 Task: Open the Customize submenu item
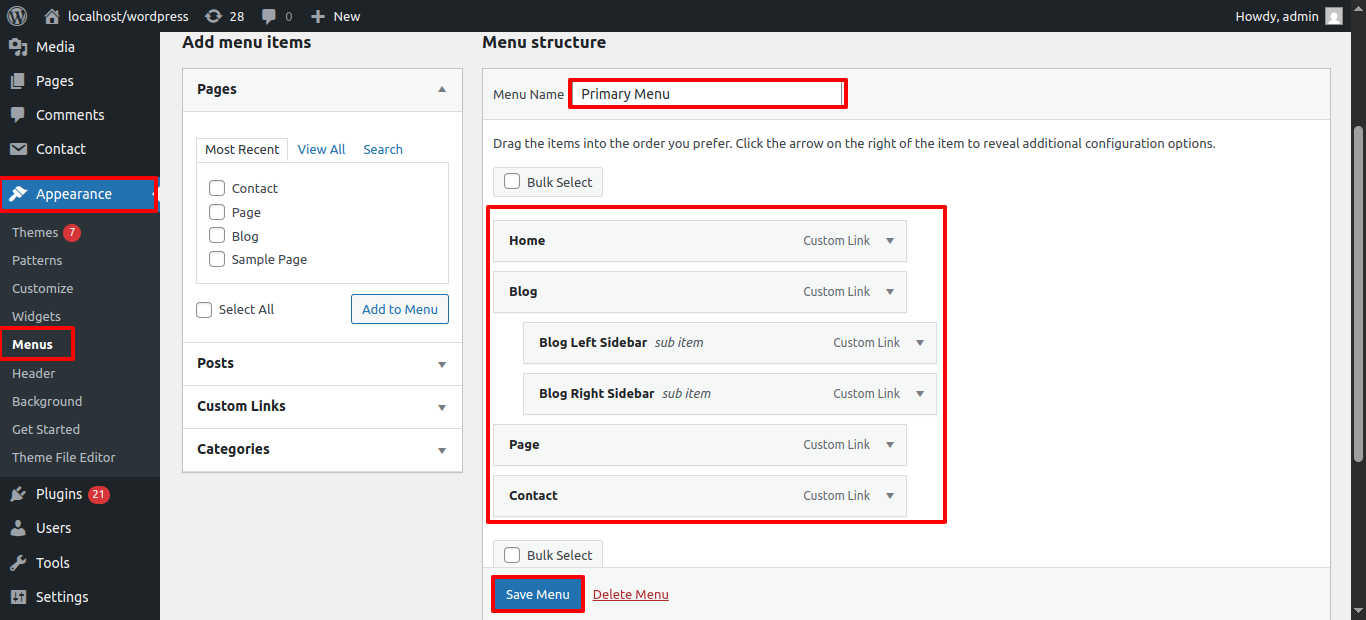tap(43, 288)
